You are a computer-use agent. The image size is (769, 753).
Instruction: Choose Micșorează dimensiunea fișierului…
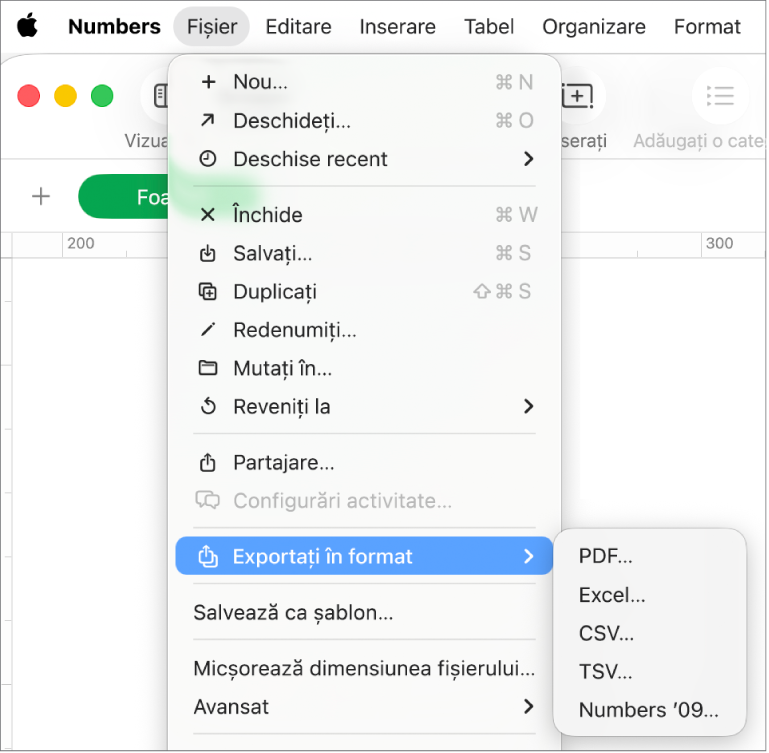click(364, 668)
